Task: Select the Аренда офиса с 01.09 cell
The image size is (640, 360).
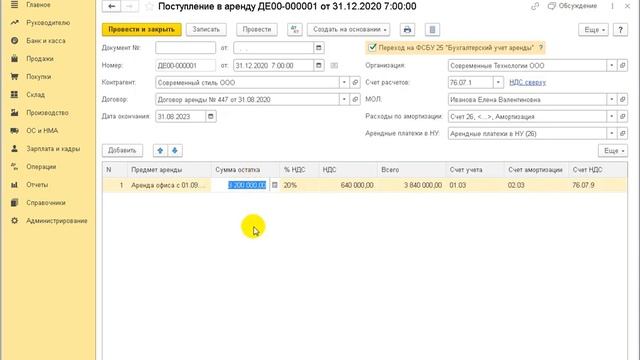Action: [169, 185]
